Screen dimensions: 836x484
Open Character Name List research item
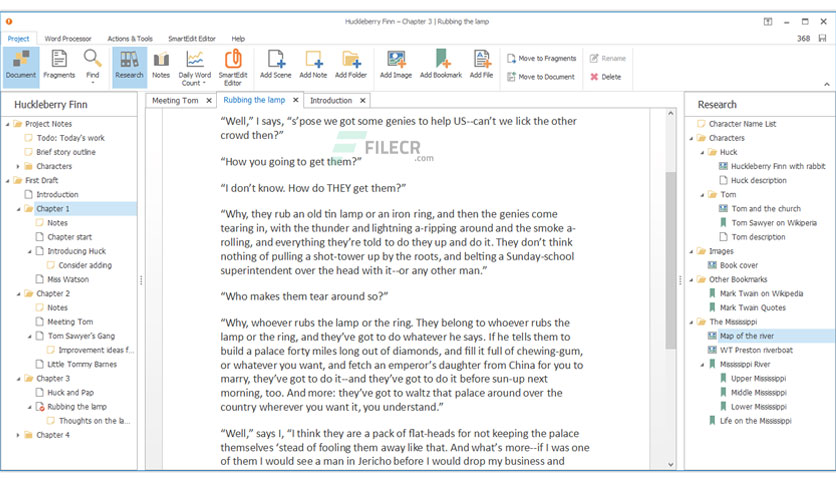point(742,124)
